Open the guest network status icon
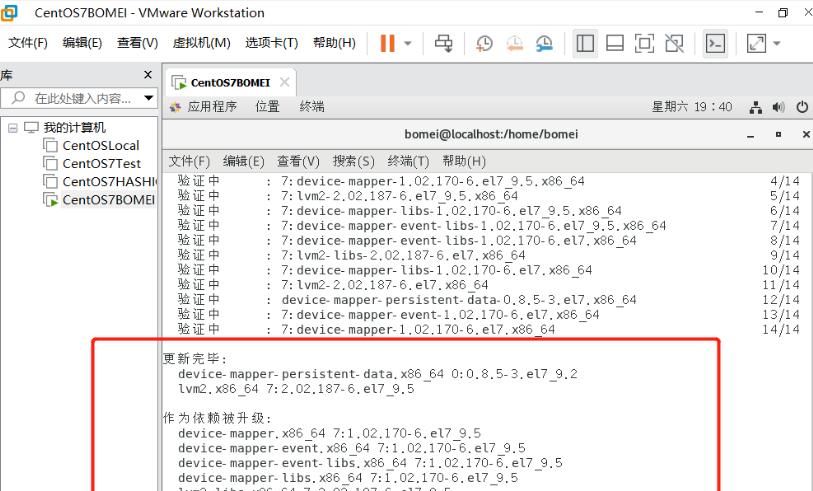This screenshot has height=491, width=813. pyautogui.click(x=756, y=107)
